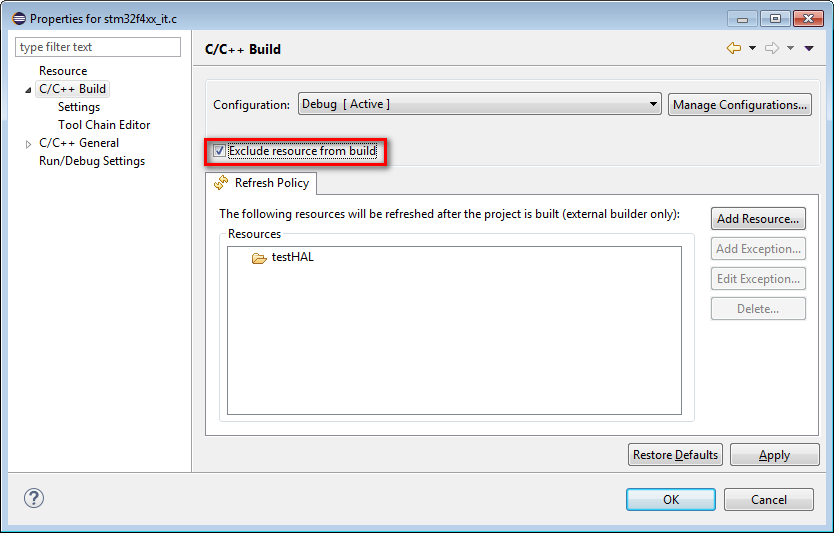This screenshot has height=533, width=834.
Task: Expand the C/C++ General tree node
Action: tap(28, 144)
